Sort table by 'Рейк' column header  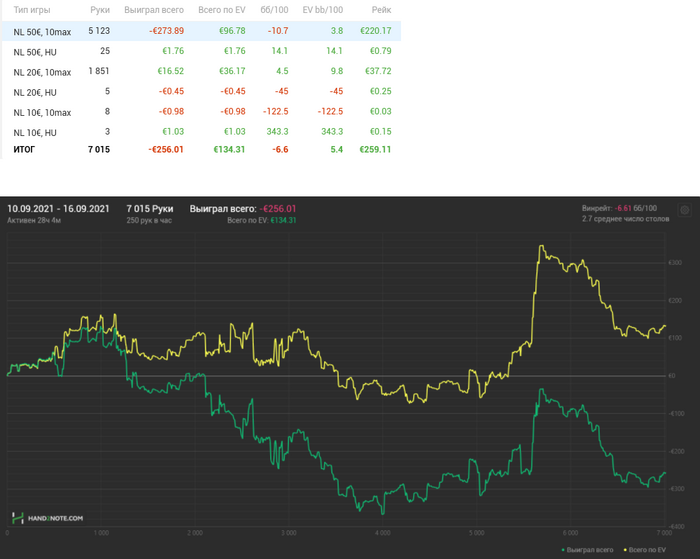pyautogui.click(x=381, y=10)
